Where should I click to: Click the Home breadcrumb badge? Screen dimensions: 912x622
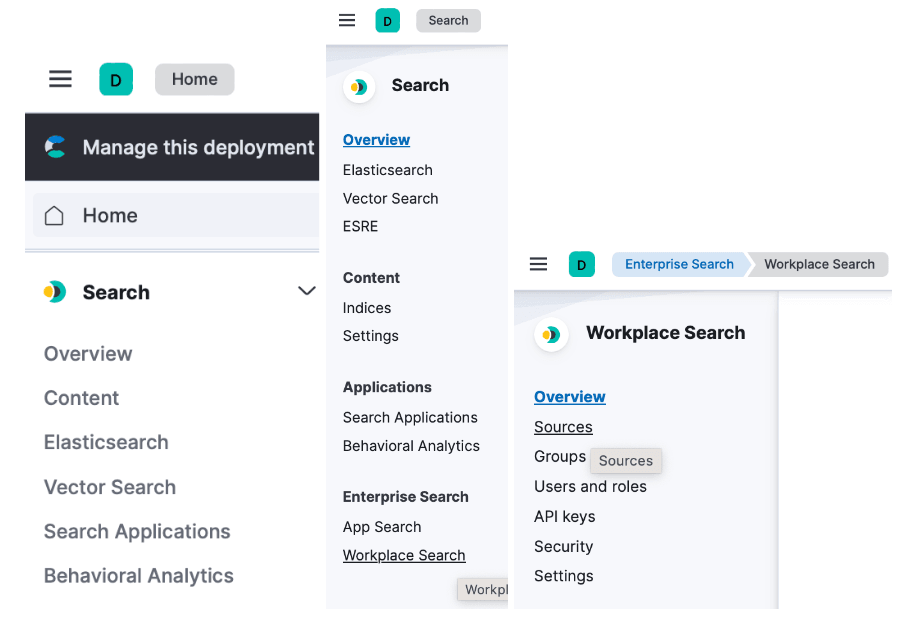click(x=194, y=80)
